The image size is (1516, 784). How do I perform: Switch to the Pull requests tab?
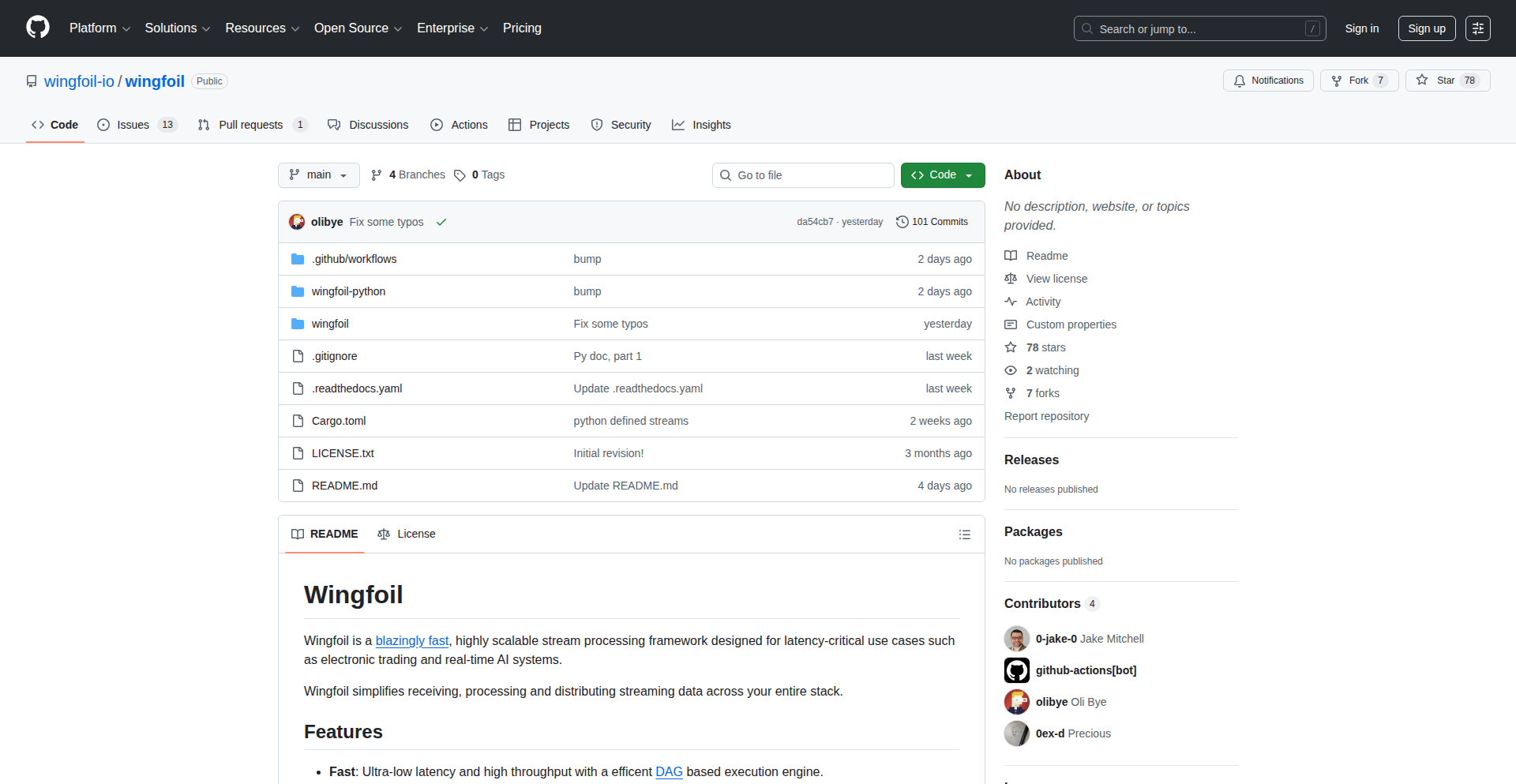250,125
